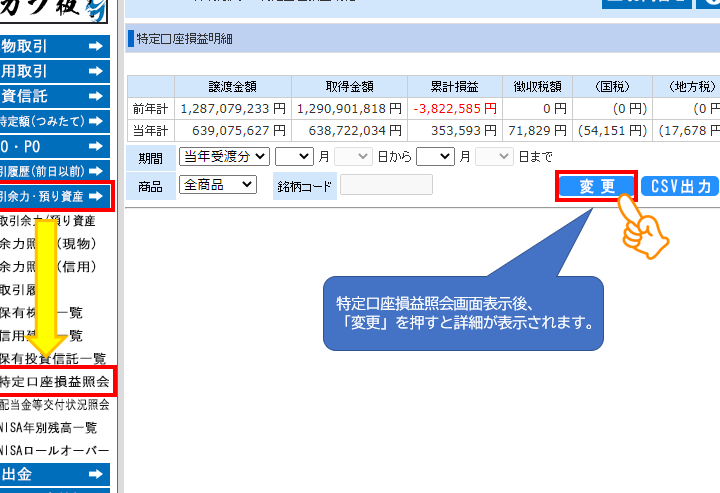Open the disabled start day dropdown
The height and width of the screenshot is (493, 720).
(353, 156)
